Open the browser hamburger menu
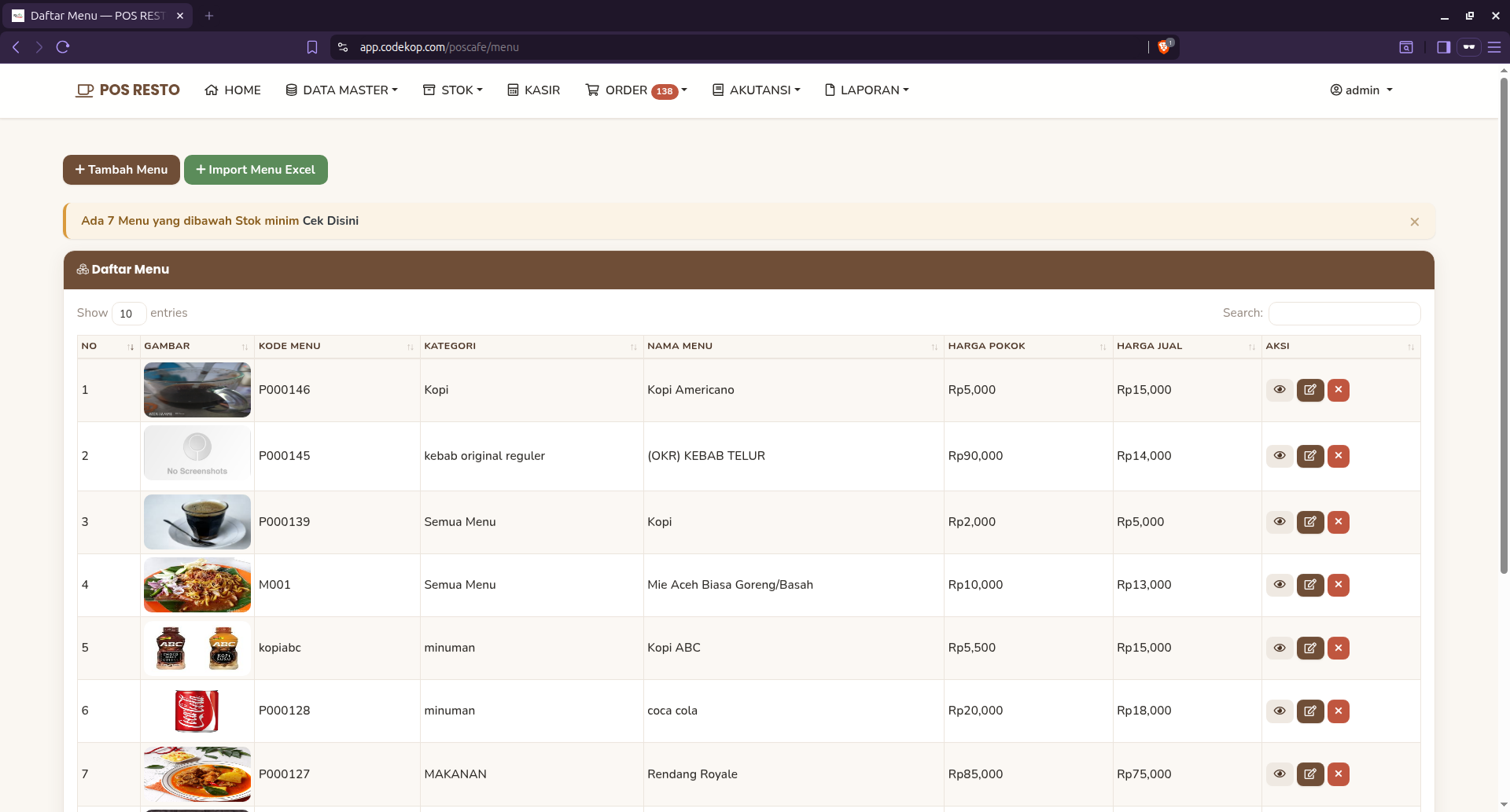Viewport: 1510px width, 812px height. click(1494, 47)
